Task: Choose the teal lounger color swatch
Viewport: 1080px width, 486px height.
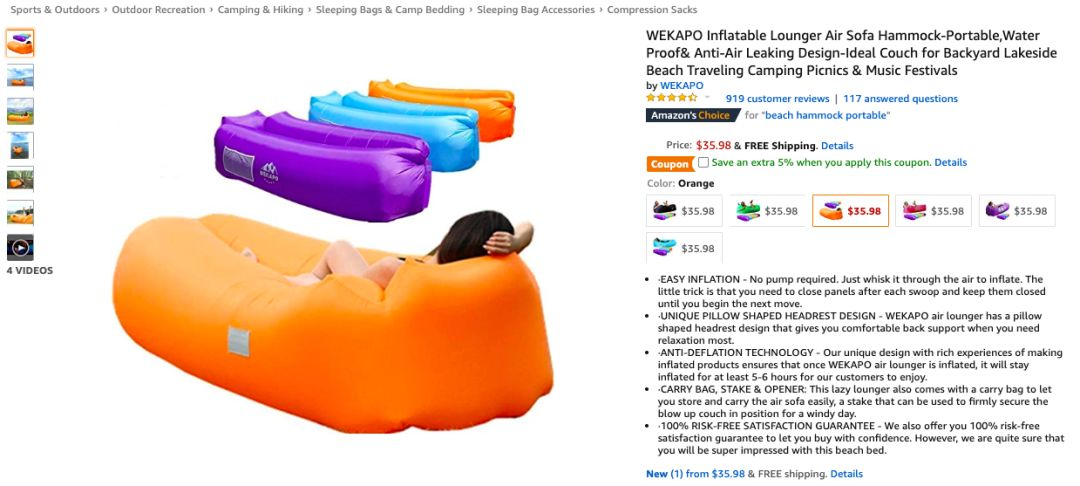Action: [x=684, y=248]
